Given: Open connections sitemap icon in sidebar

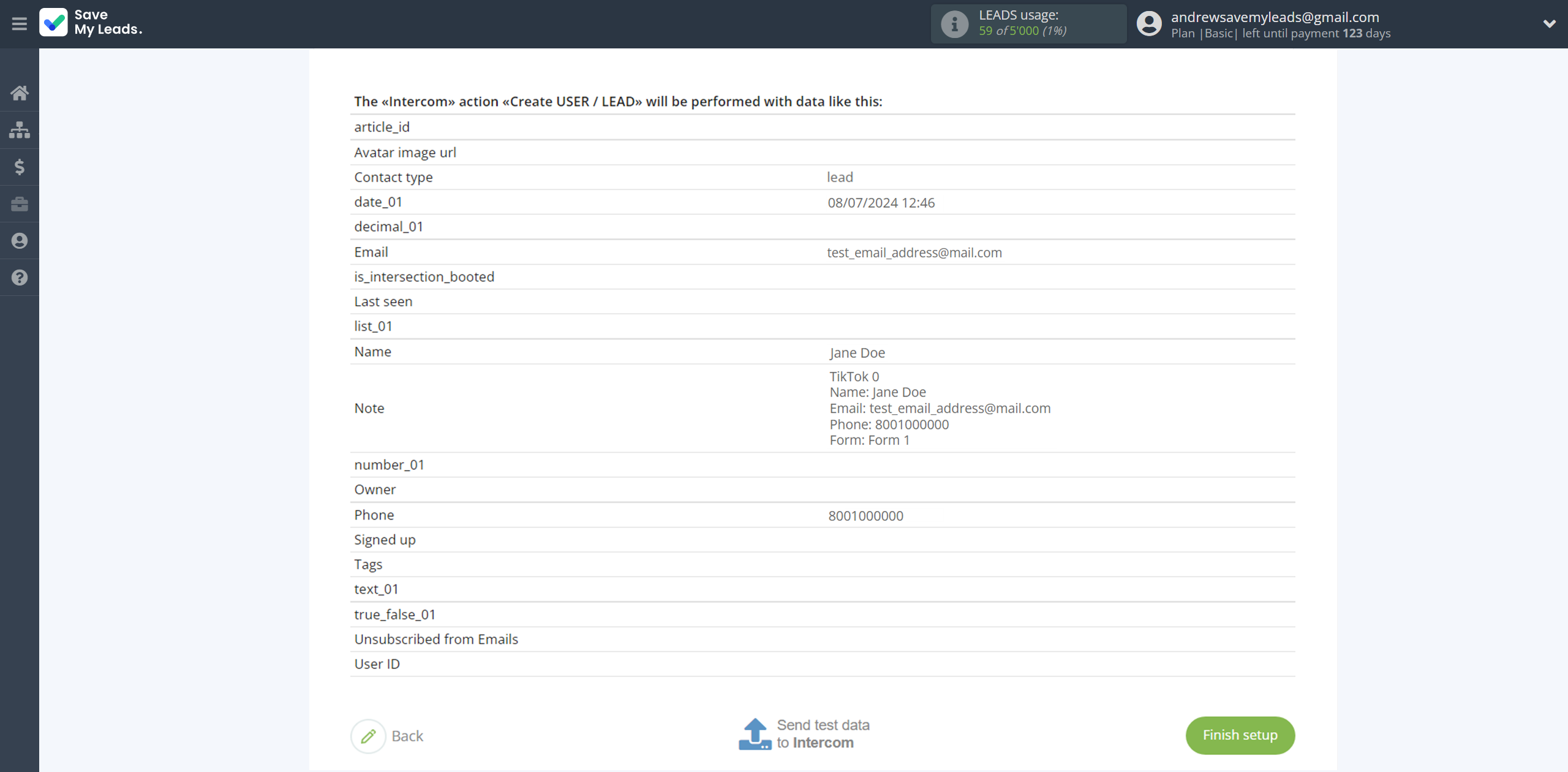Looking at the screenshot, I should pos(20,130).
